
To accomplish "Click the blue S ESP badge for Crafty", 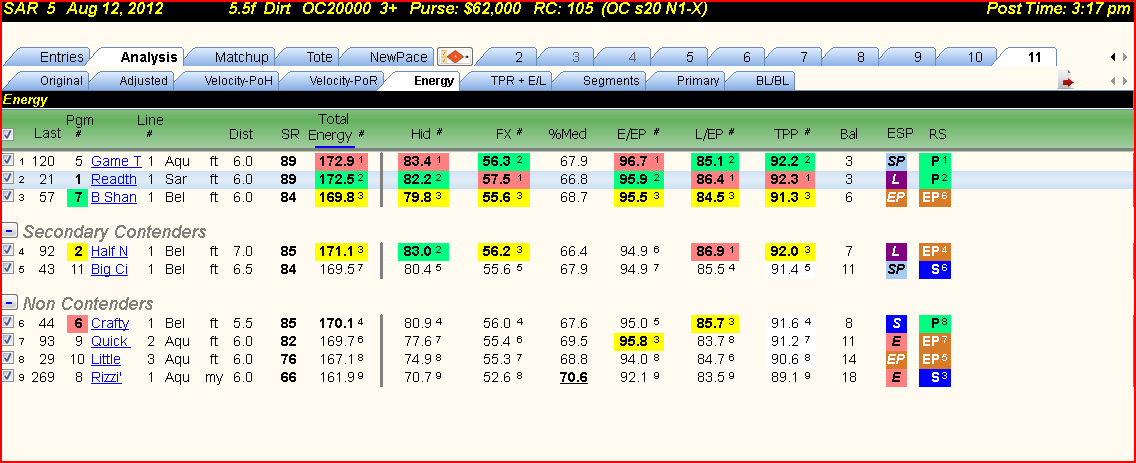I will (x=896, y=323).
